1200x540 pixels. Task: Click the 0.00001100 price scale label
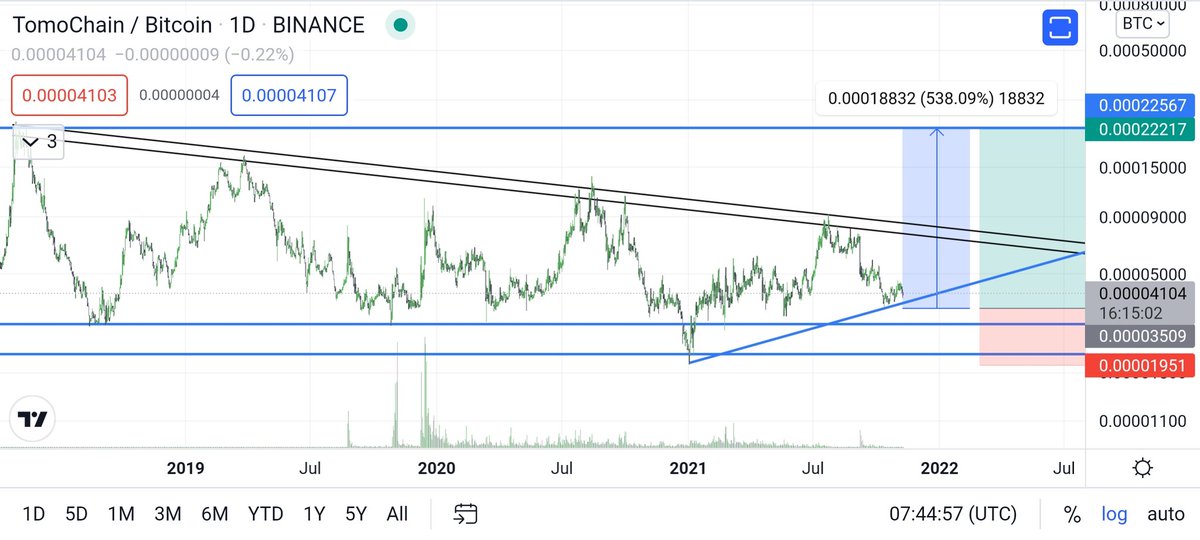click(1145, 422)
